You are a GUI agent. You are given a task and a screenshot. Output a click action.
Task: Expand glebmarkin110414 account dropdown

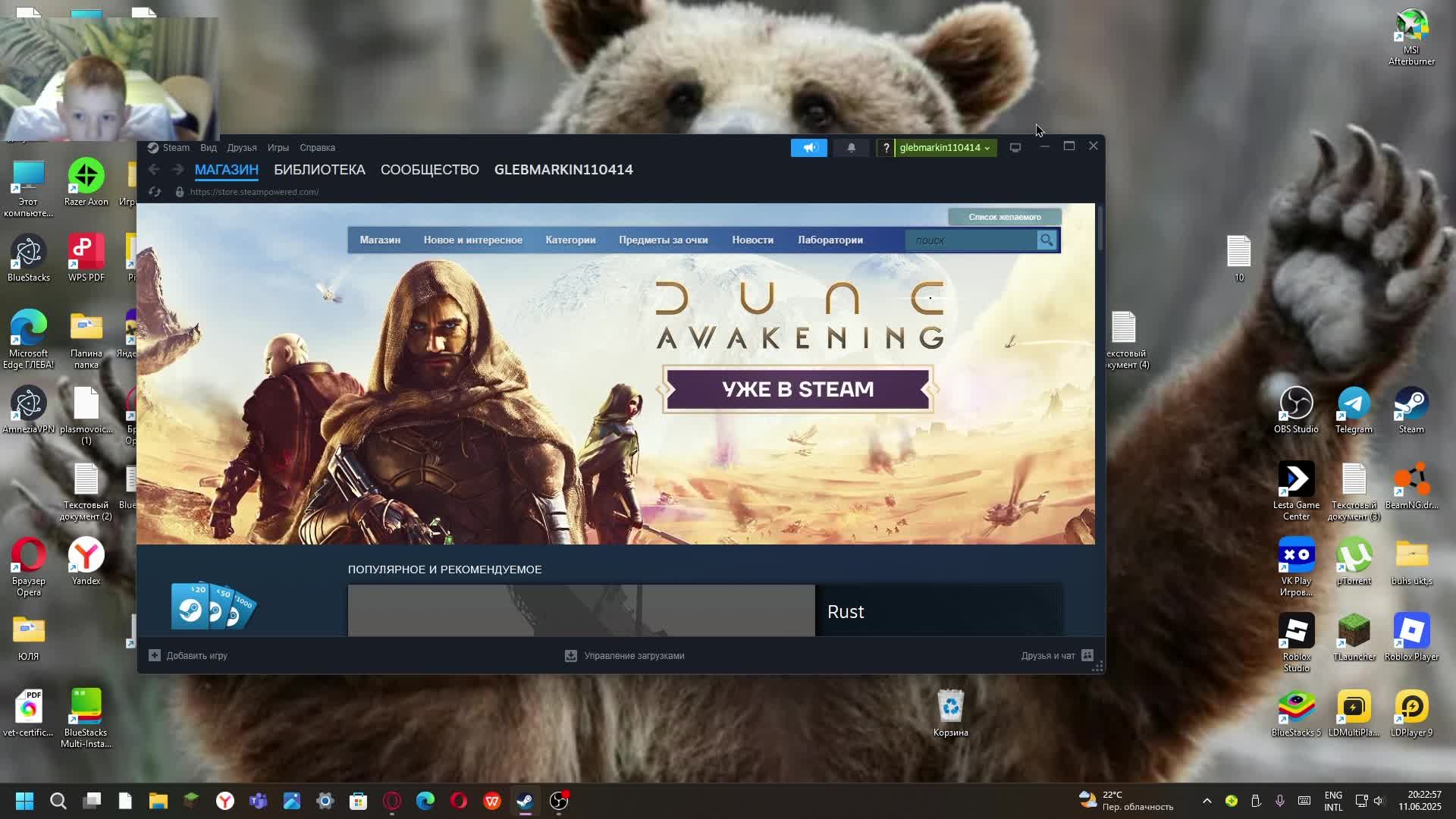coord(944,148)
